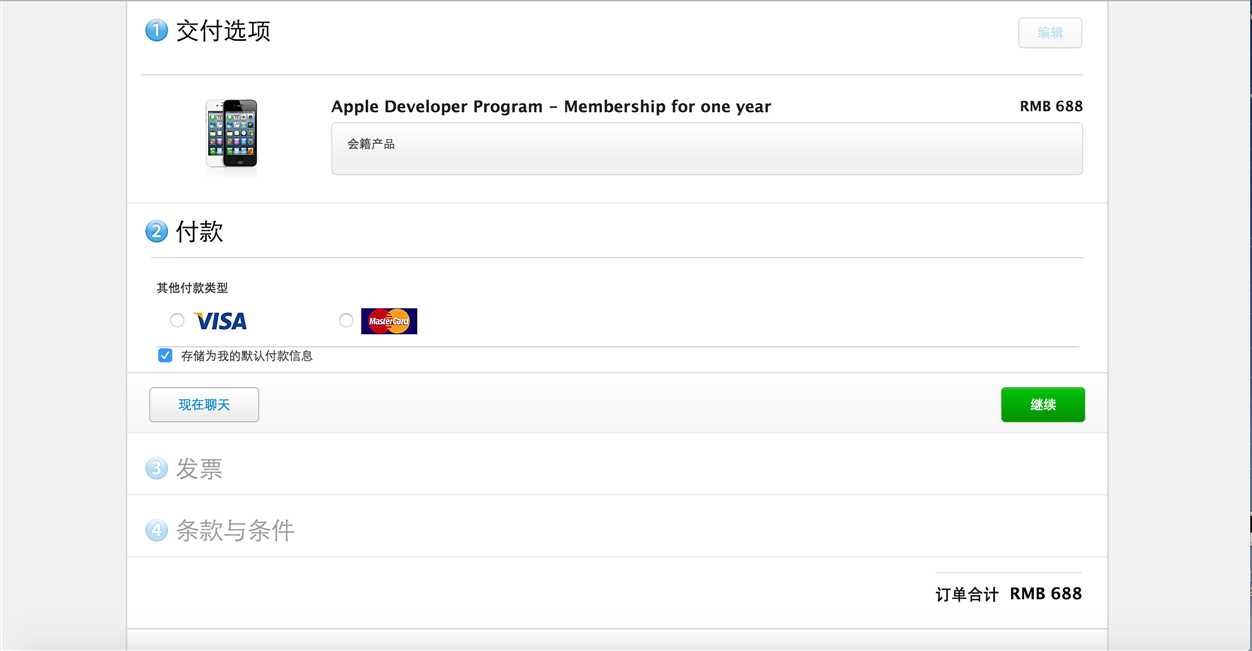
Task: Open the 条款与条件 section heading
Action: (x=235, y=530)
